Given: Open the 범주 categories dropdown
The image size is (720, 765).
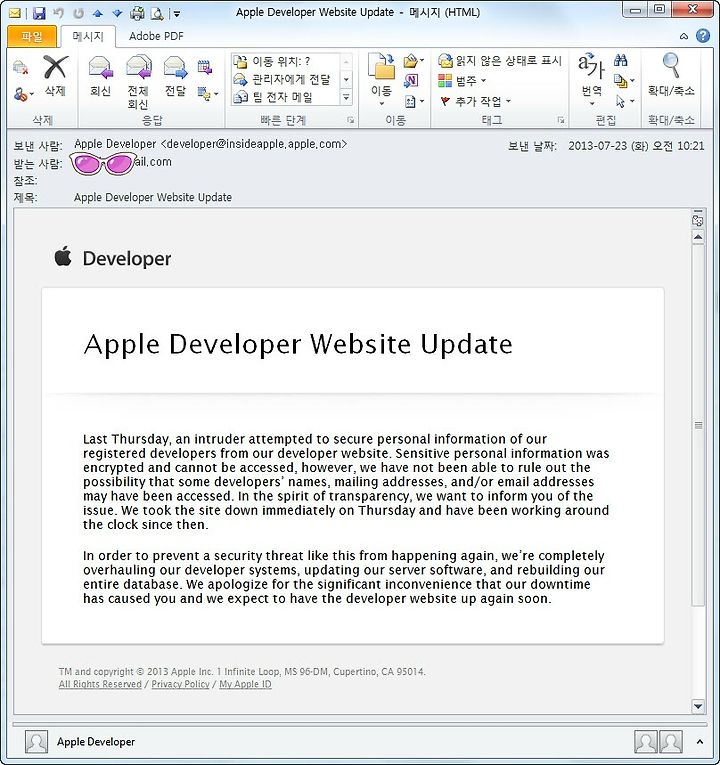Looking at the screenshot, I should tap(462, 81).
